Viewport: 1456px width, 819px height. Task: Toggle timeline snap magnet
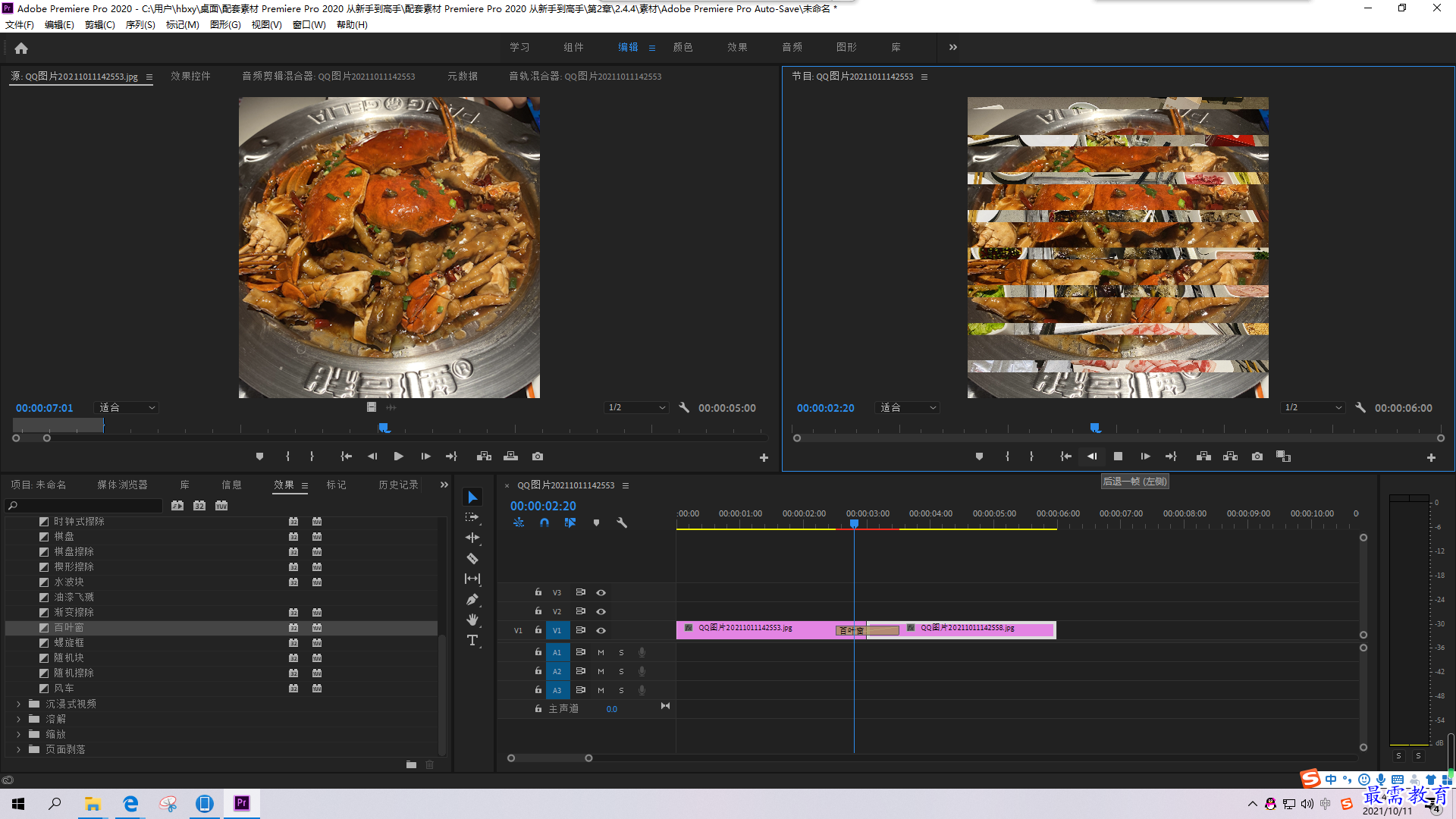544,522
